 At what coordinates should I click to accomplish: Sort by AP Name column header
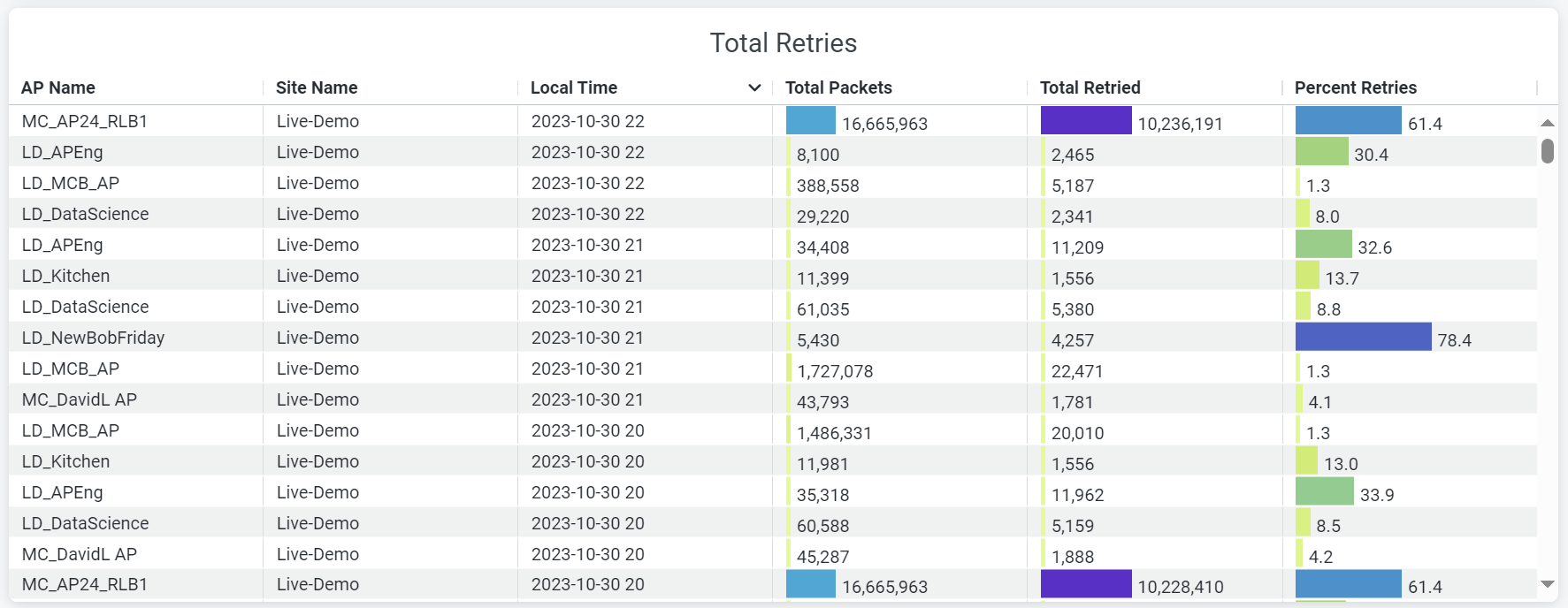tap(58, 87)
